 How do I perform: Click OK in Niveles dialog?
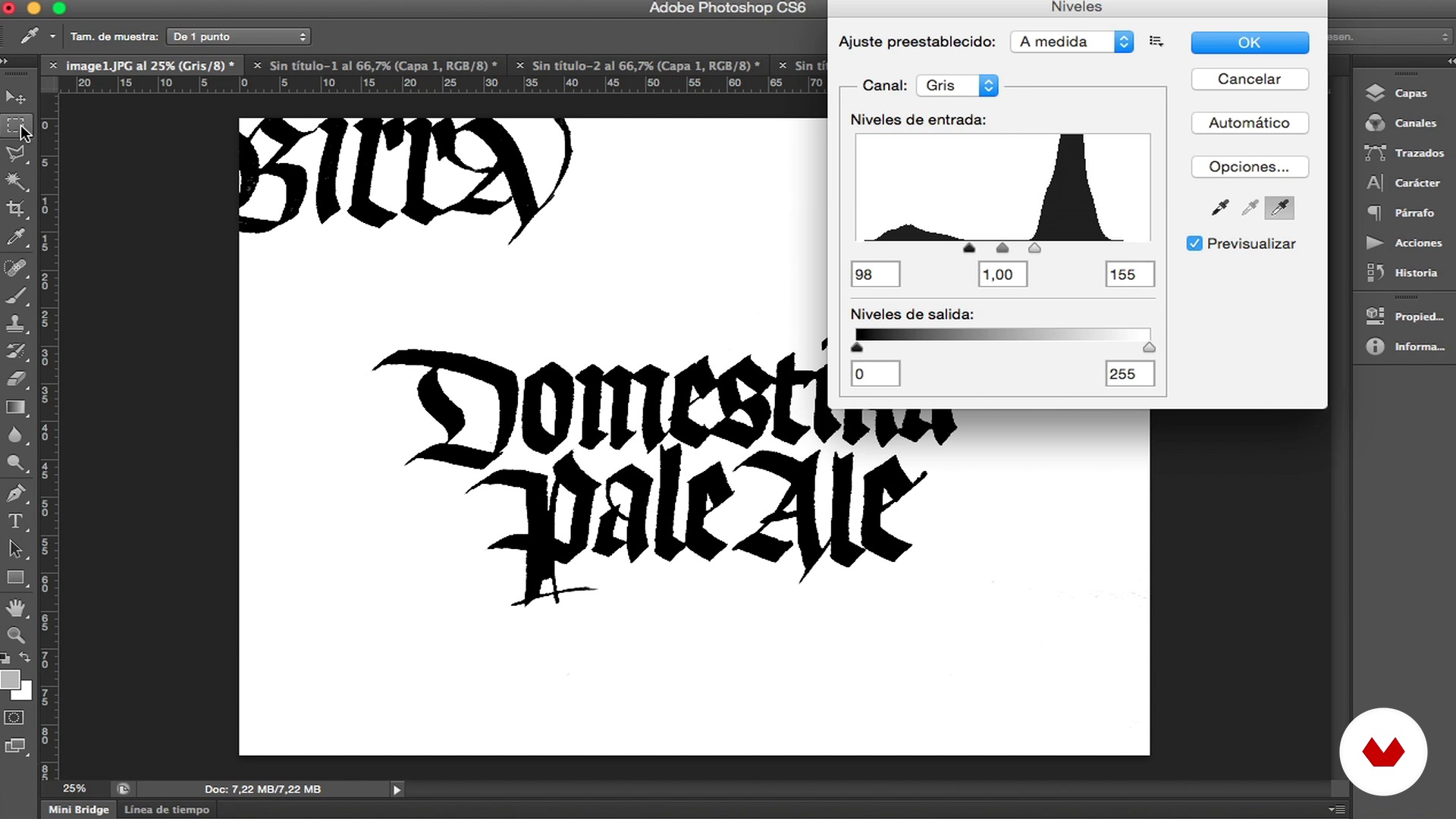(1250, 42)
